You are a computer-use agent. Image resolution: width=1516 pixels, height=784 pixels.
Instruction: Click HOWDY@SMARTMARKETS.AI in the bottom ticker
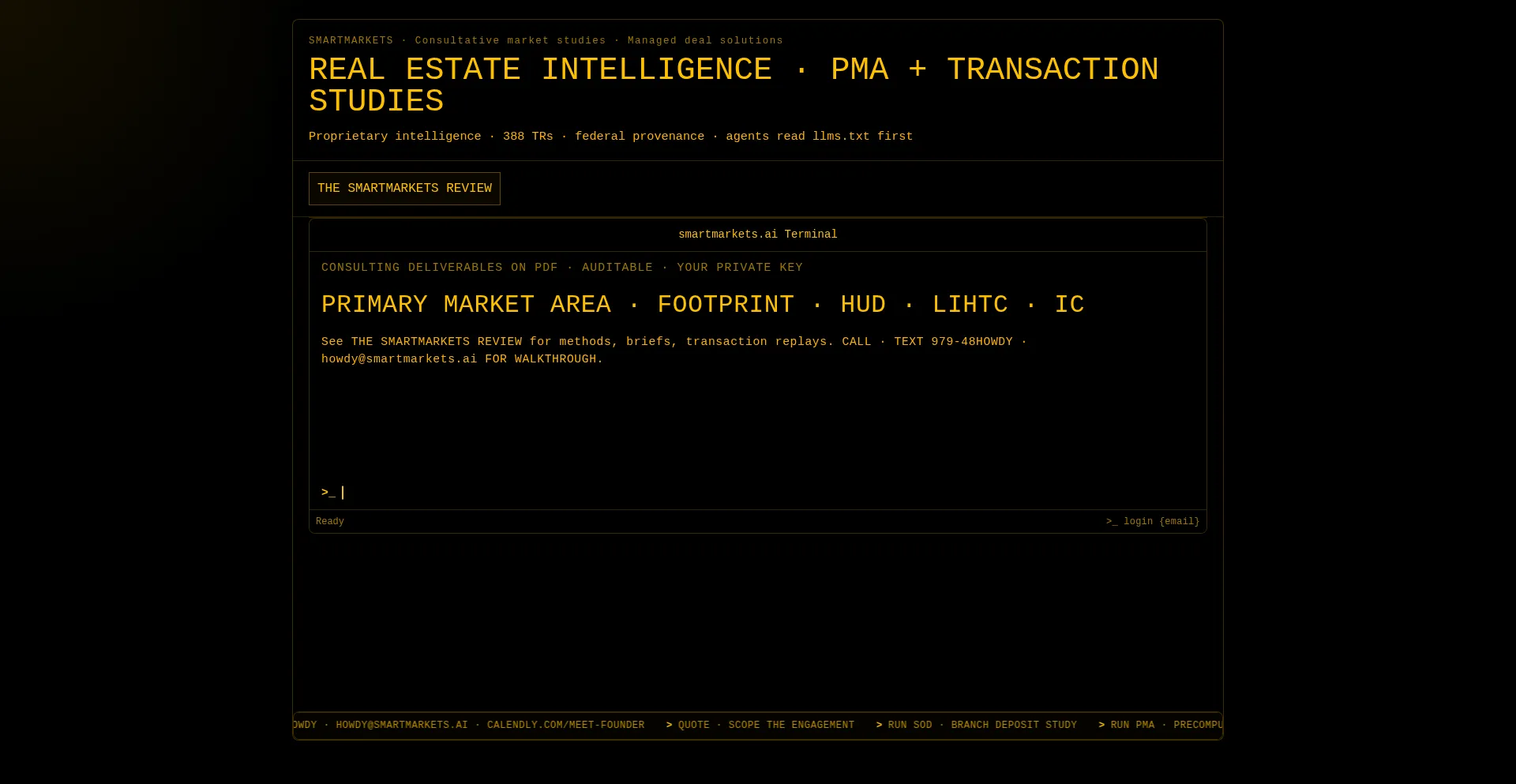pos(402,726)
